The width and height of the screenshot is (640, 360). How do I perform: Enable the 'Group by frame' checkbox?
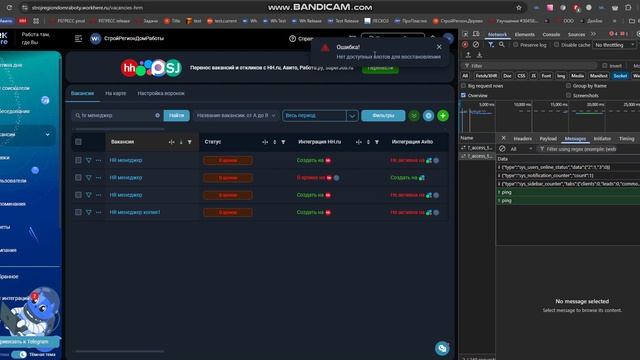[x=568, y=86]
